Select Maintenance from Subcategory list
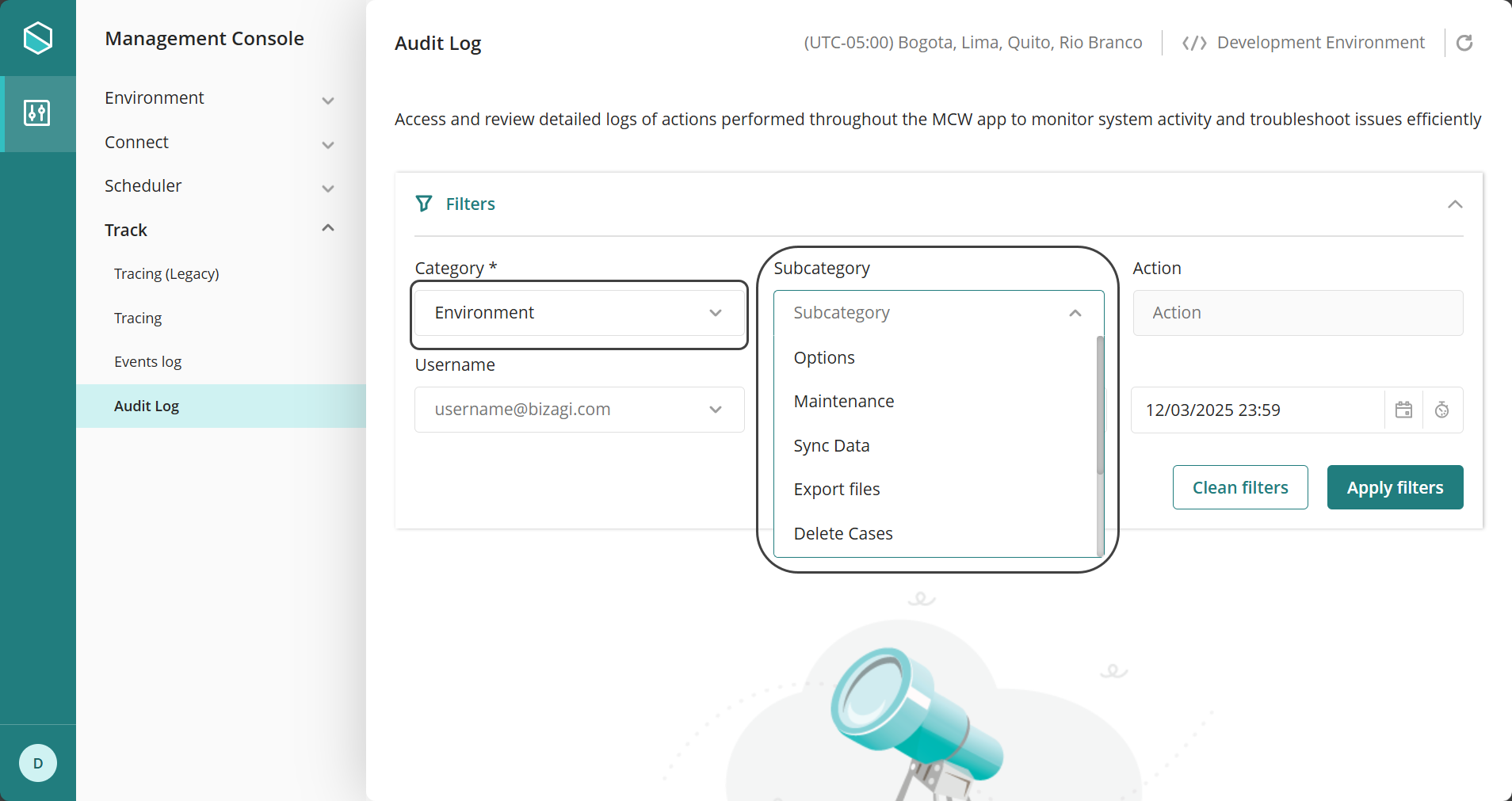 click(x=844, y=402)
